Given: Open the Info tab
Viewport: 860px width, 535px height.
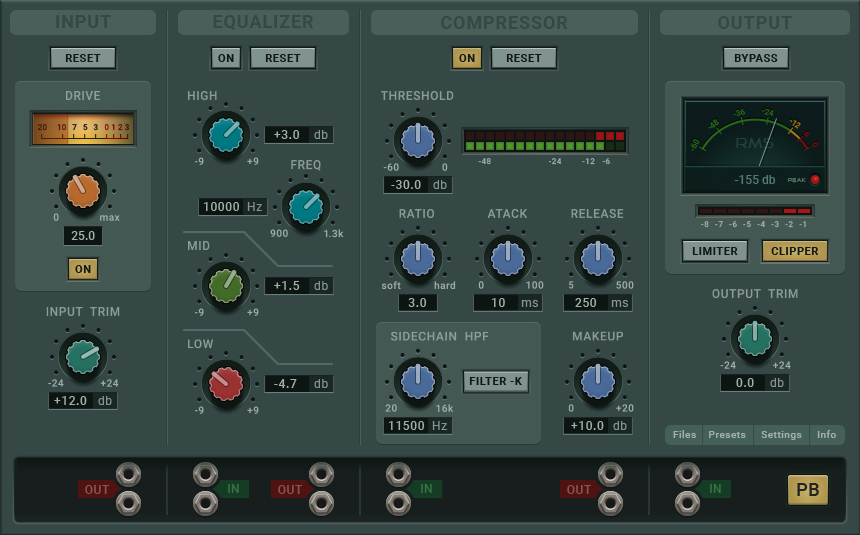Looking at the screenshot, I should tap(826, 435).
